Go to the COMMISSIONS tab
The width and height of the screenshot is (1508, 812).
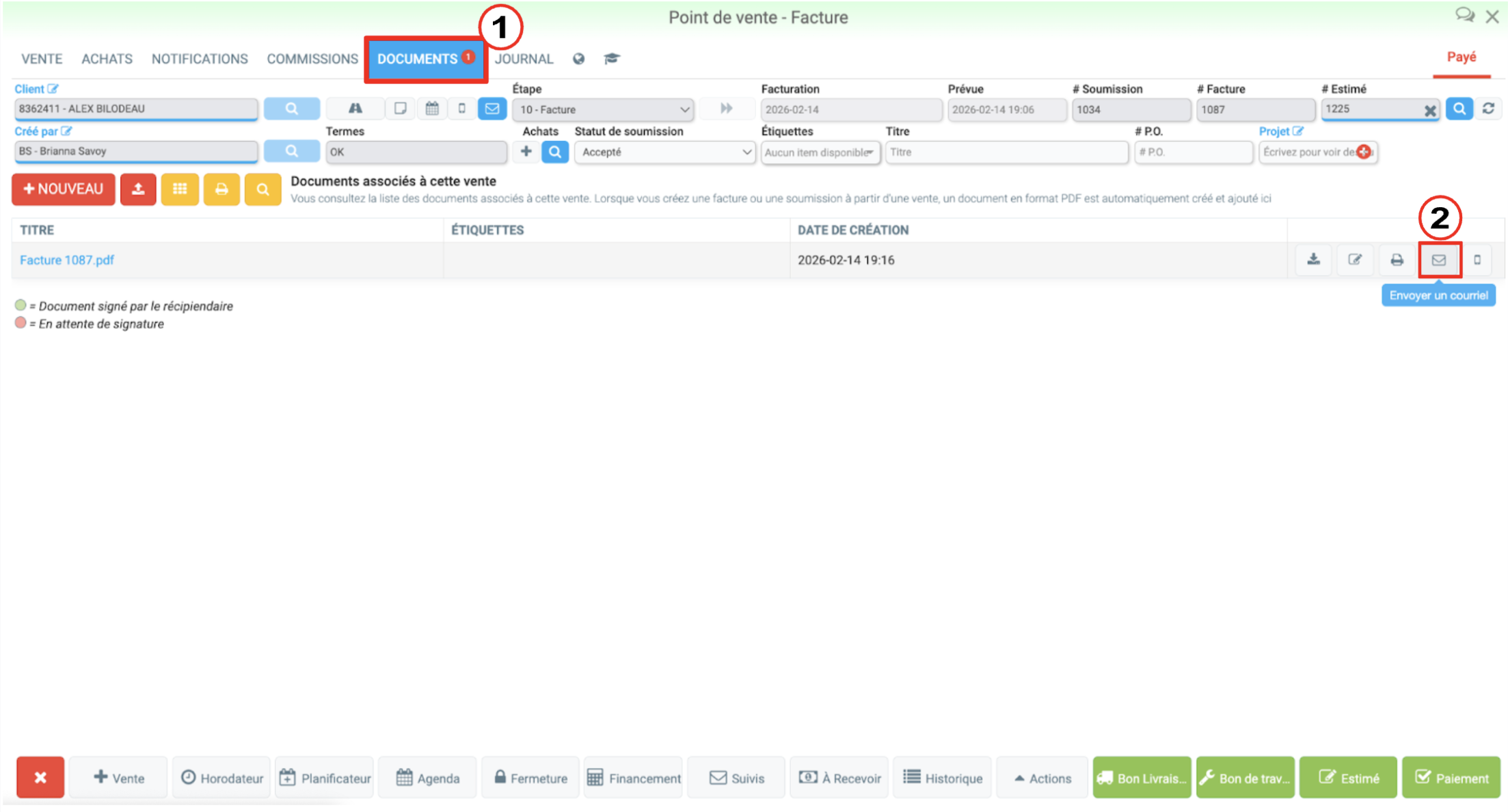coord(312,59)
